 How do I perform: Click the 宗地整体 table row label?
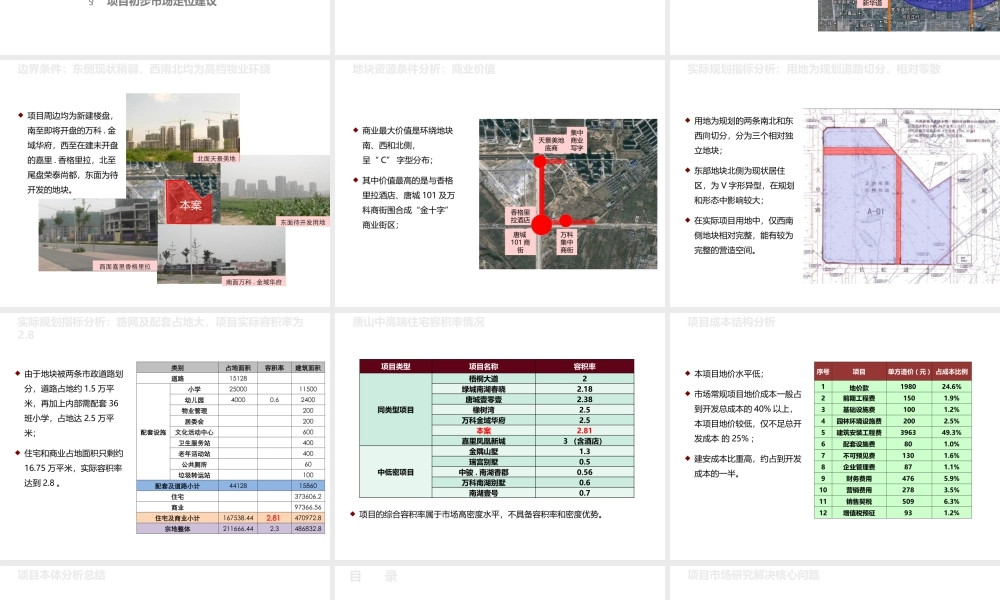coord(177,529)
